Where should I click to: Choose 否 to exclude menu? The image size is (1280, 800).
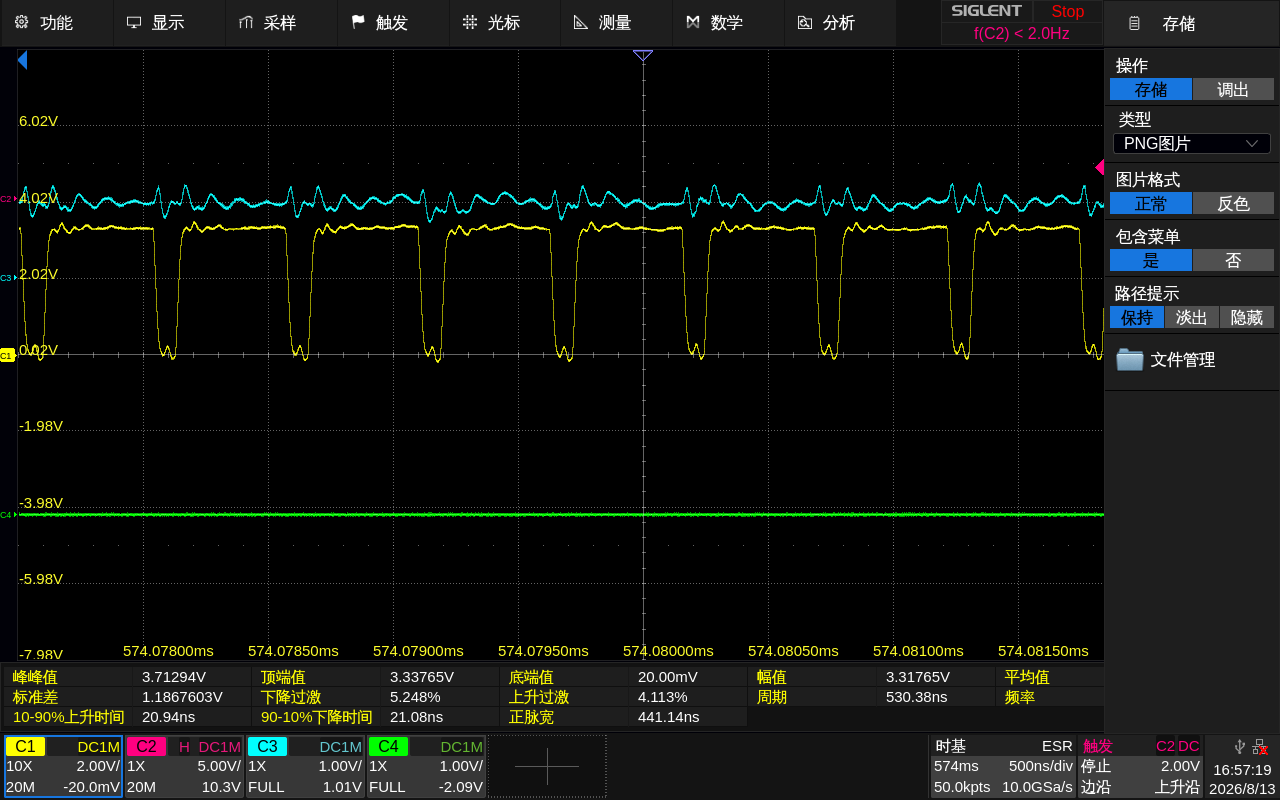point(1233,260)
